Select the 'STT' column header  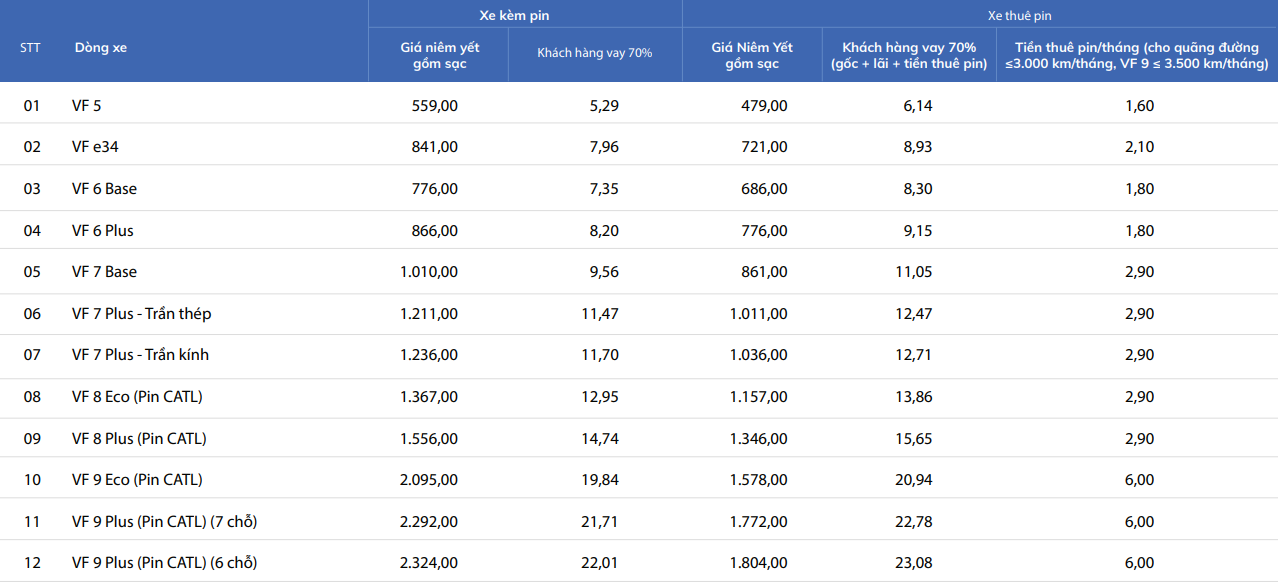click(x=31, y=47)
